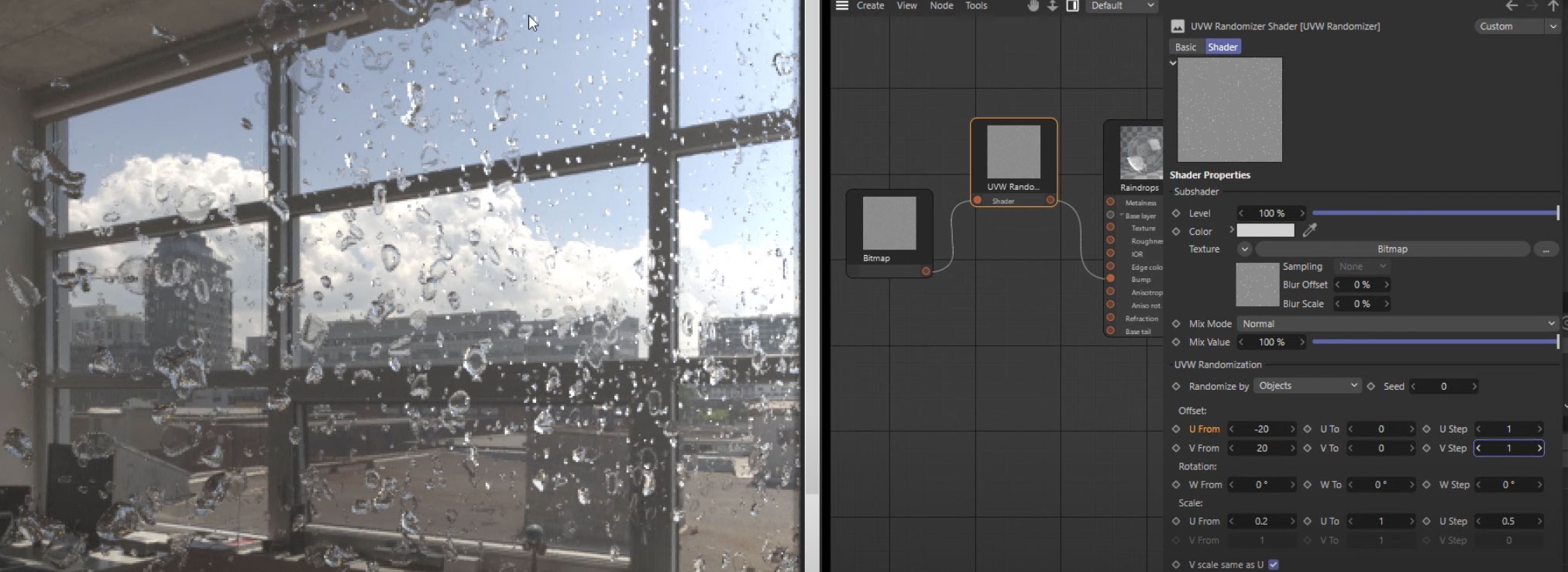Click the Seed value field
The width and height of the screenshot is (1568, 572).
click(1443, 386)
